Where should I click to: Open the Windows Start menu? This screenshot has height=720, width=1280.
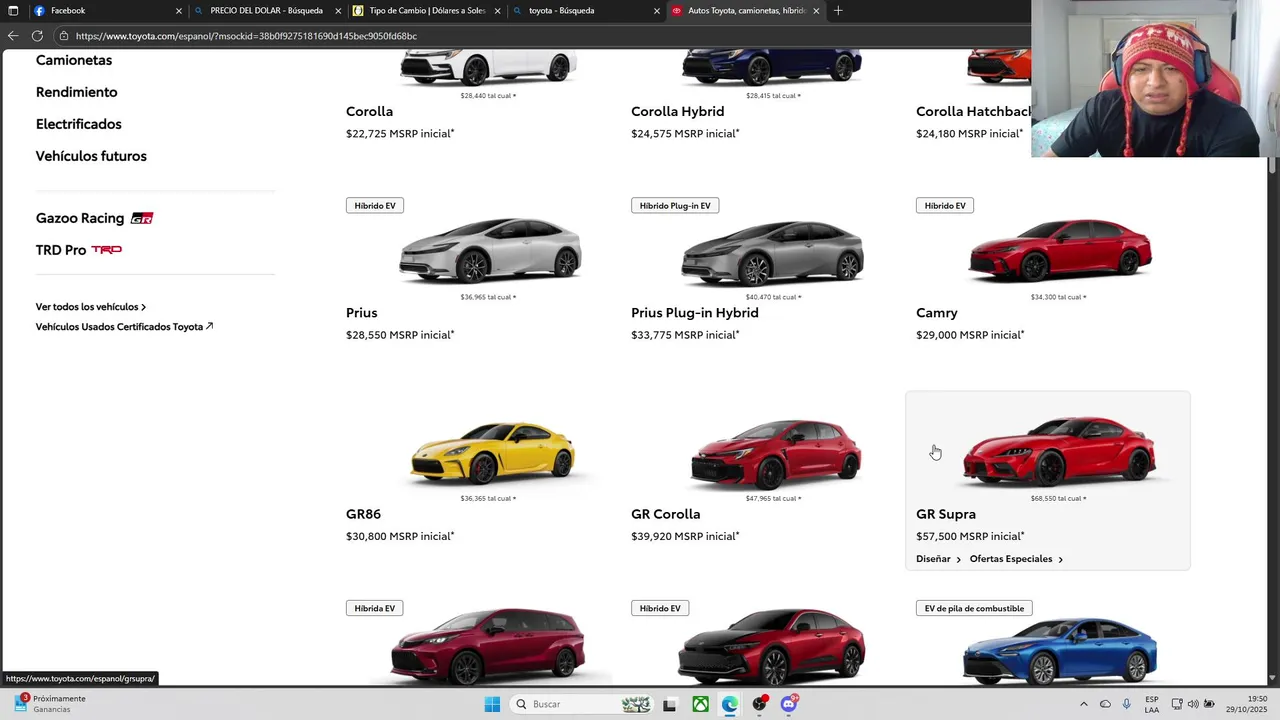coord(492,704)
